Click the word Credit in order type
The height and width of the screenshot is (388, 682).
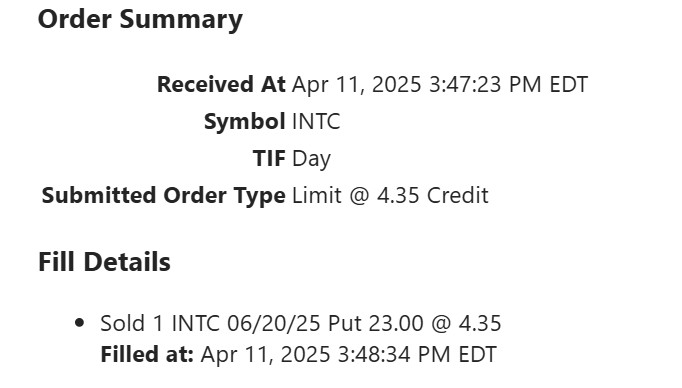[x=458, y=195]
